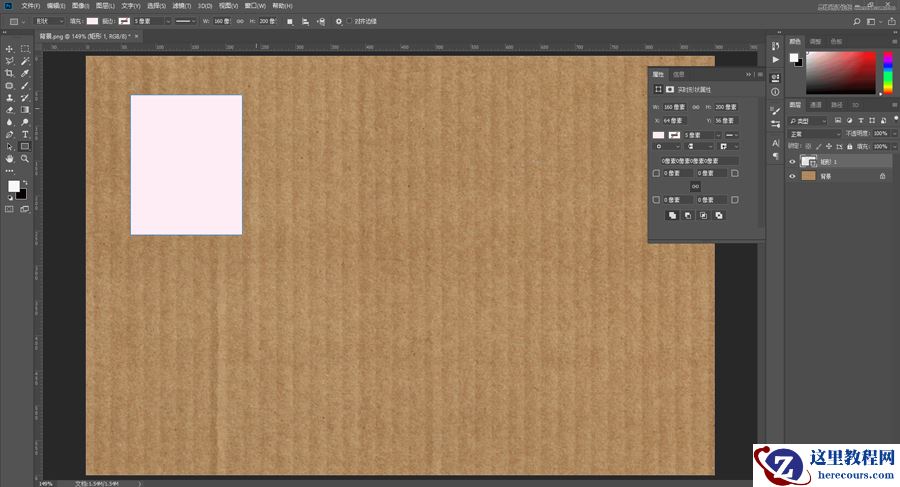
Task: Select the Move tool
Action: point(10,49)
